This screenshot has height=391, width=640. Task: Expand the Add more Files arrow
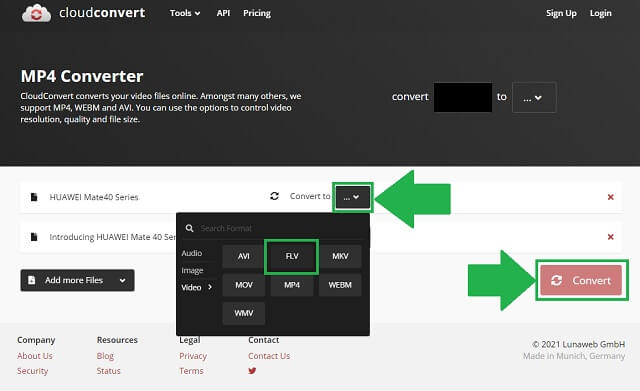pyautogui.click(x=122, y=280)
